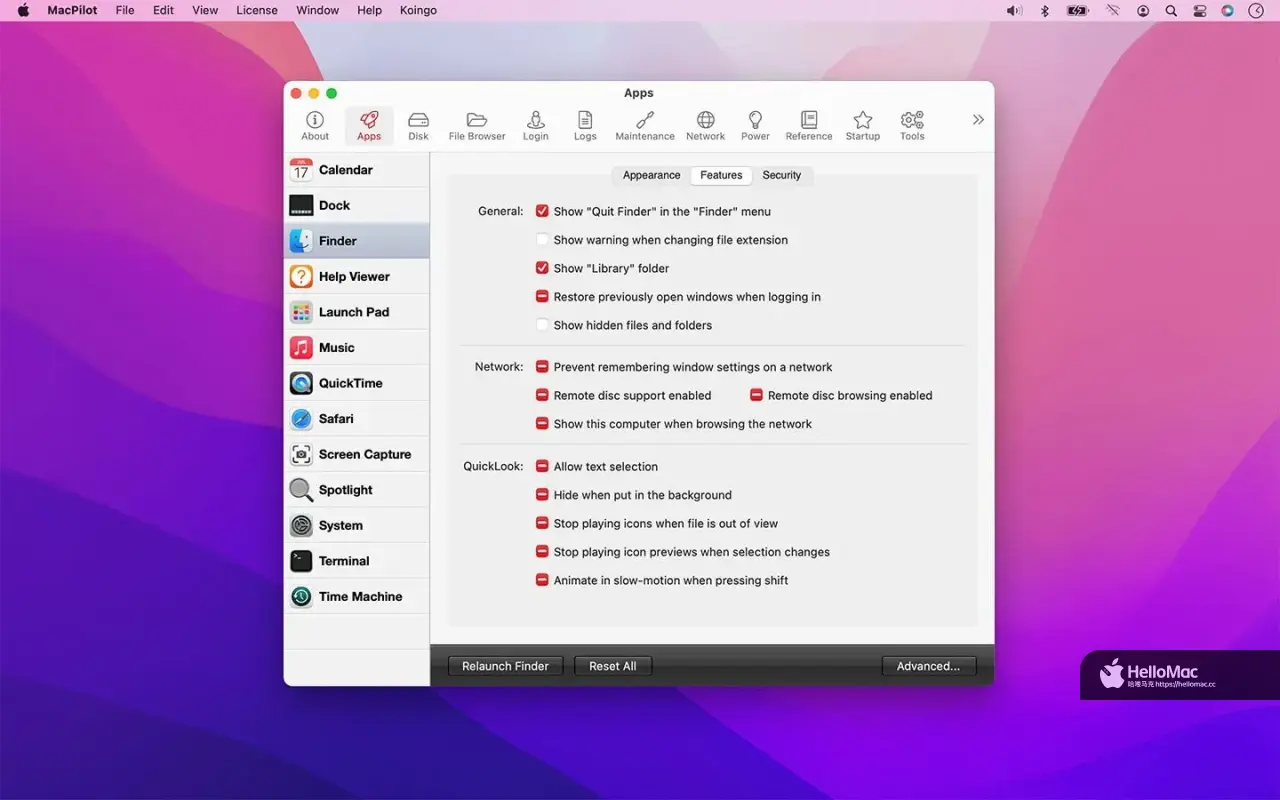Open the File Browser toolbar icon
Viewport: 1280px width, 800px height.
point(477,126)
